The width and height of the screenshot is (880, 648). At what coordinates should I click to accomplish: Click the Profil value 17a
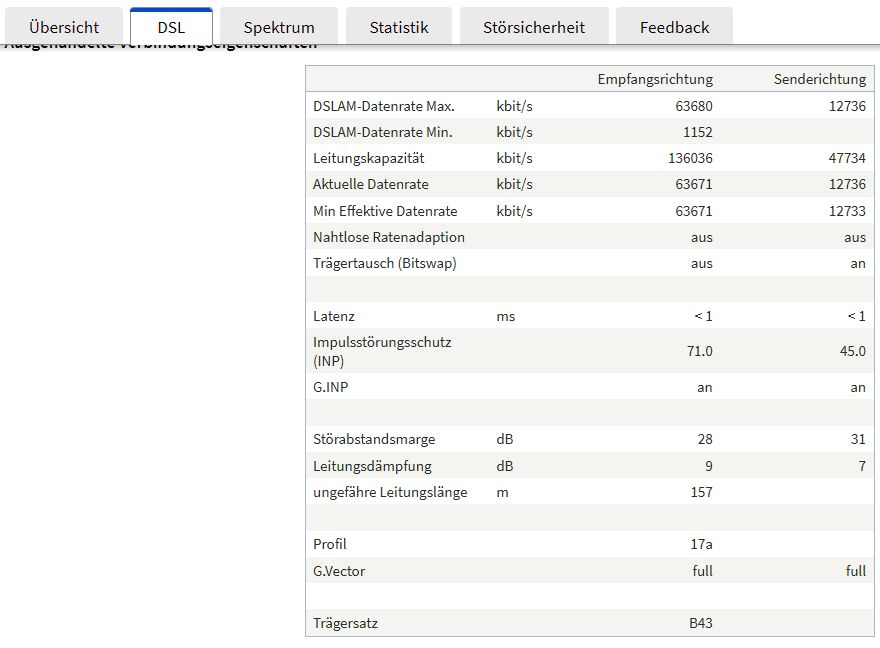click(702, 544)
